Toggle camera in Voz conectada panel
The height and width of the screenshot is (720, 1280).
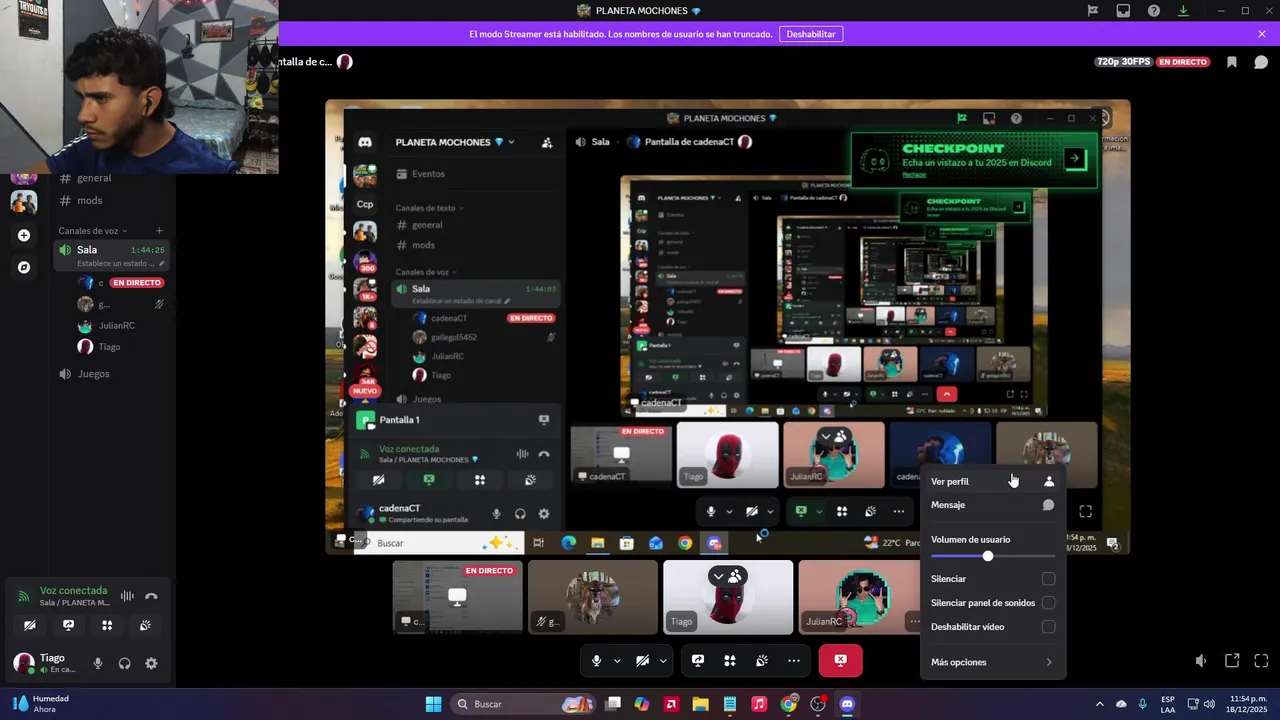[30, 625]
